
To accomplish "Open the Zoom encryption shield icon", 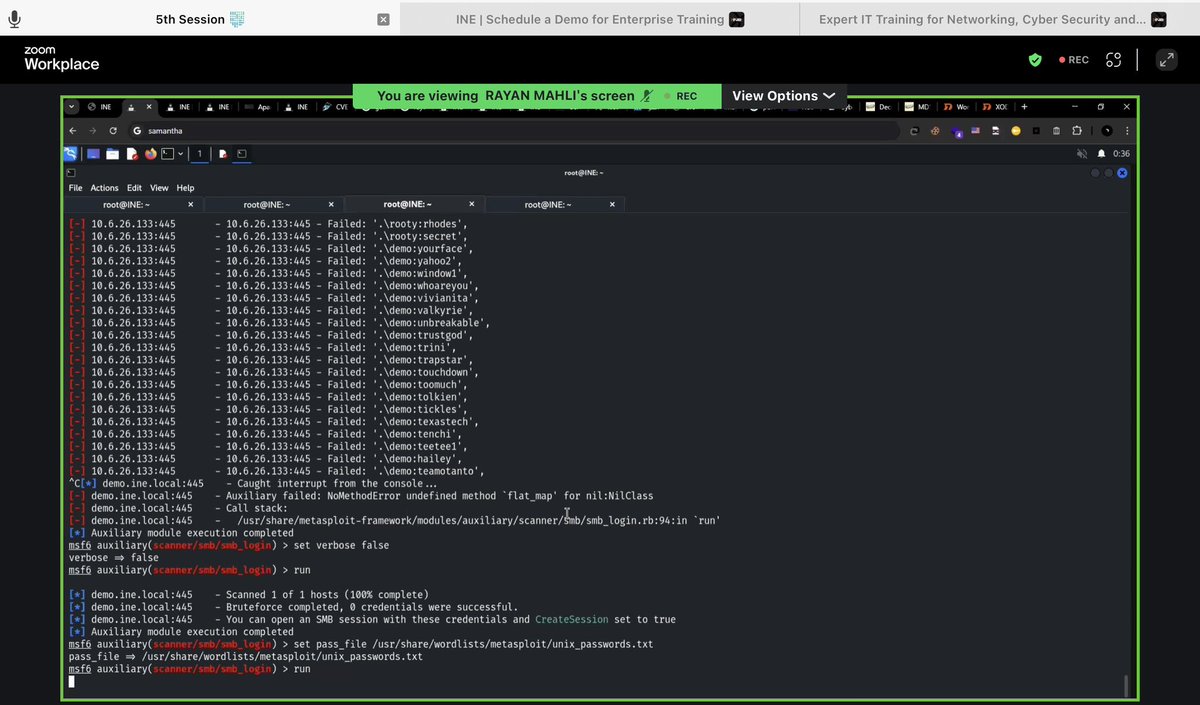I will click(1035, 60).
